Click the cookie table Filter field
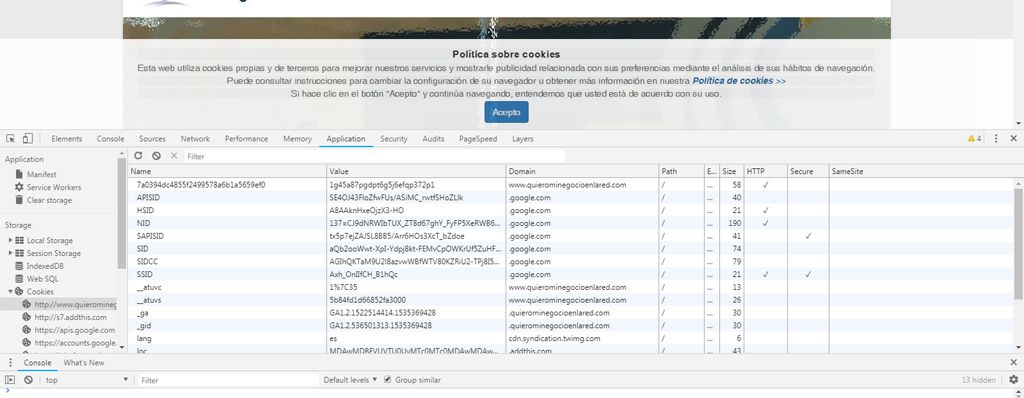Screen dimensions: 1024x398 [x=375, y=156]
